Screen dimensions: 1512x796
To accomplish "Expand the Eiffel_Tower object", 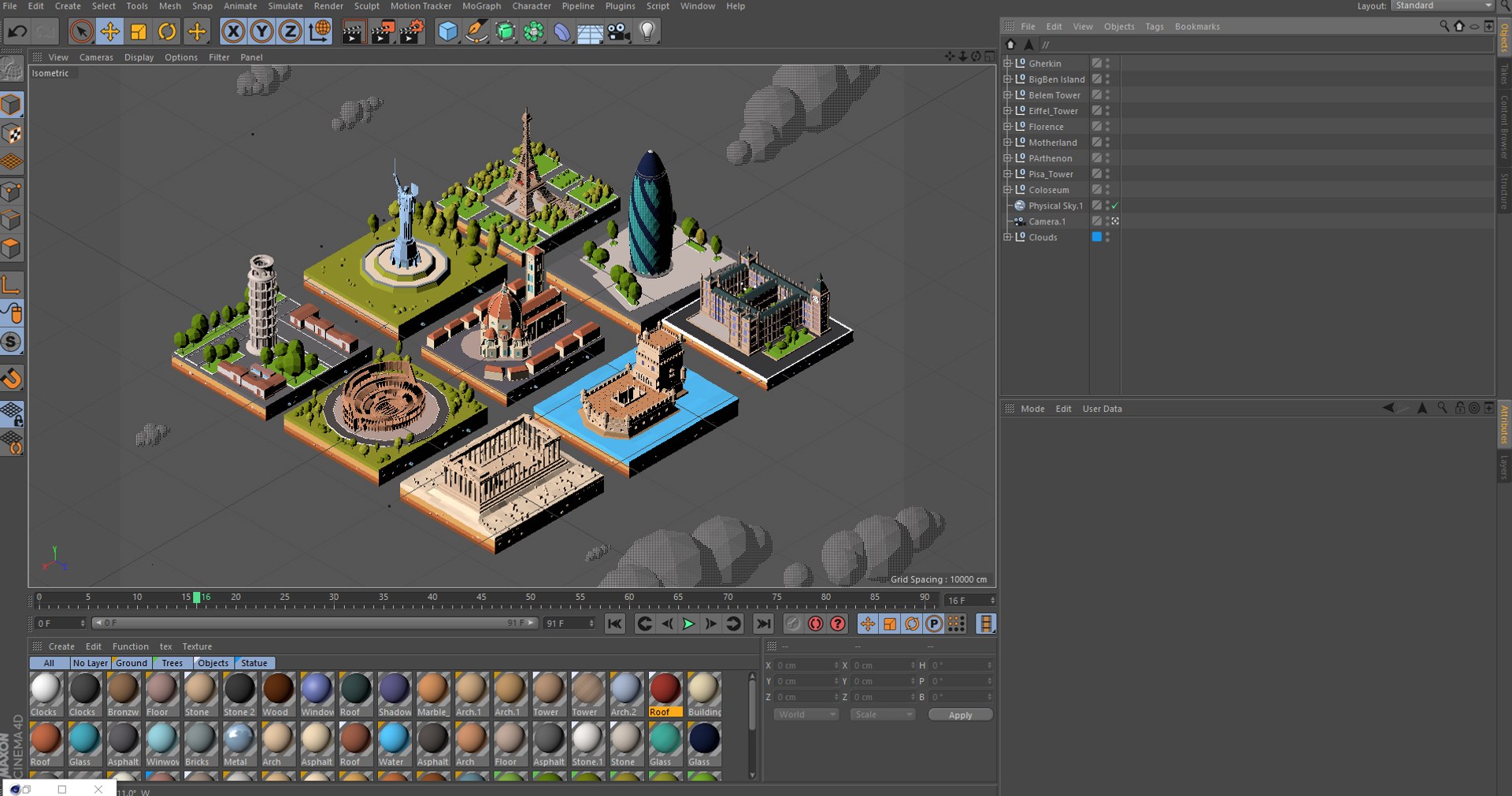I will point(1007,110).
